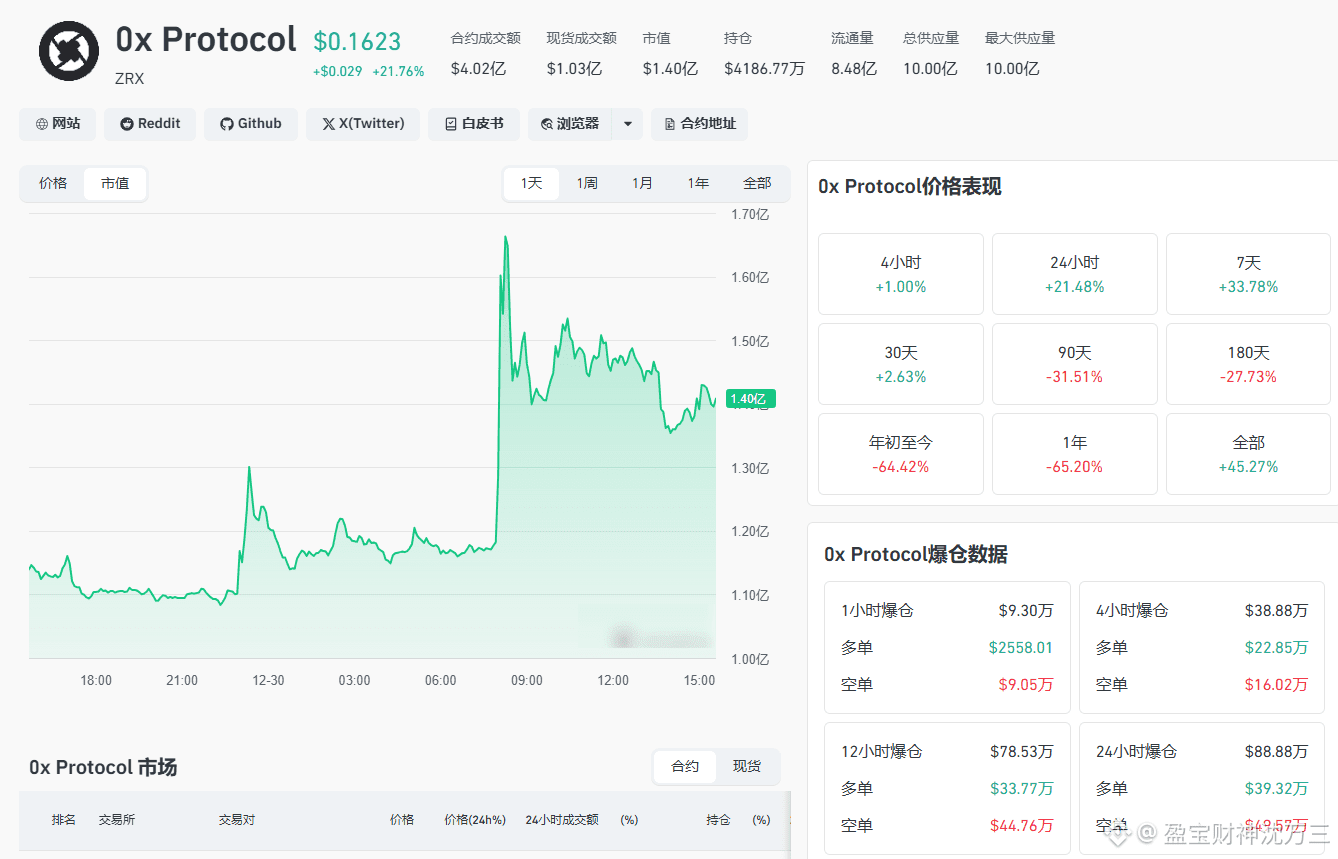This screenshot has height=859, width=1338.
Task: Click the 30天 price performance card
Action: [901, 364]
